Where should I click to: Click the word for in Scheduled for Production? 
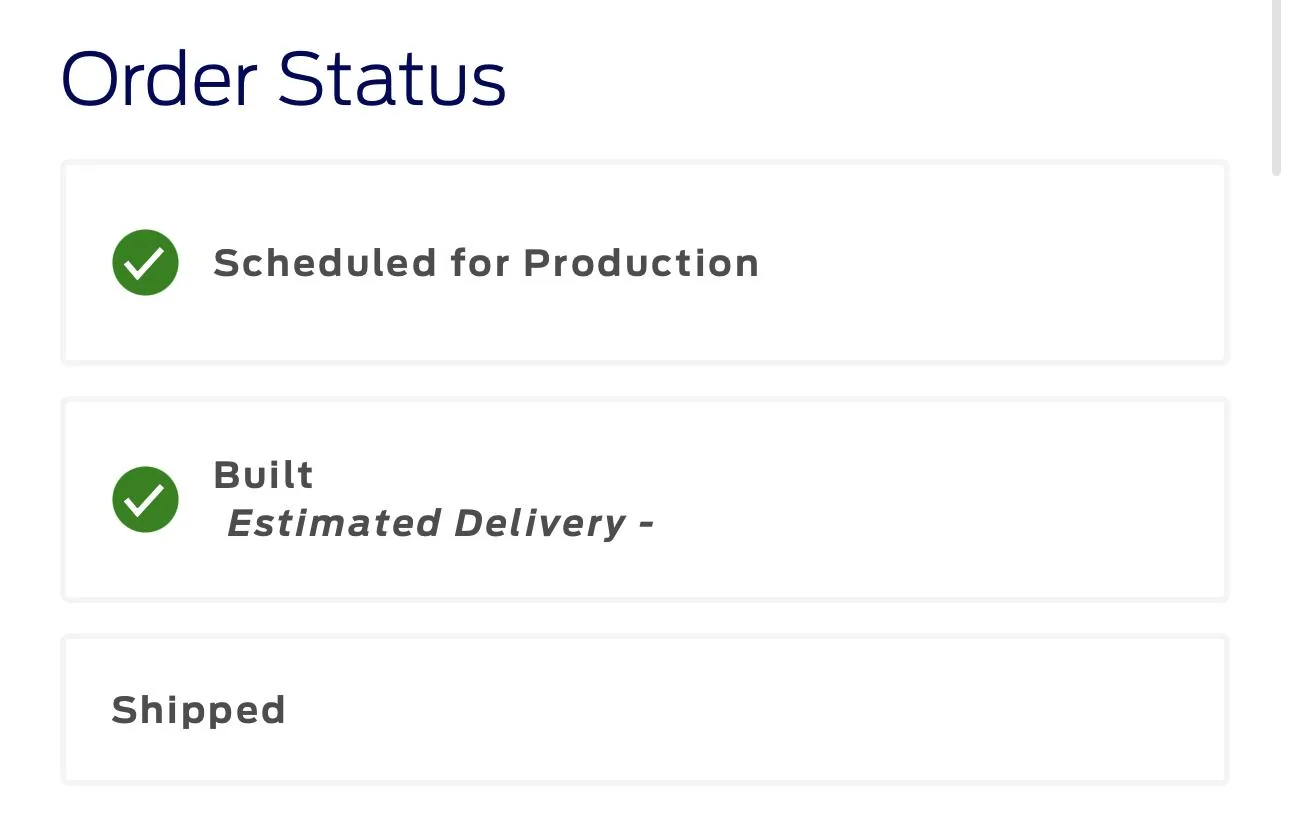[x=480, y=263]
